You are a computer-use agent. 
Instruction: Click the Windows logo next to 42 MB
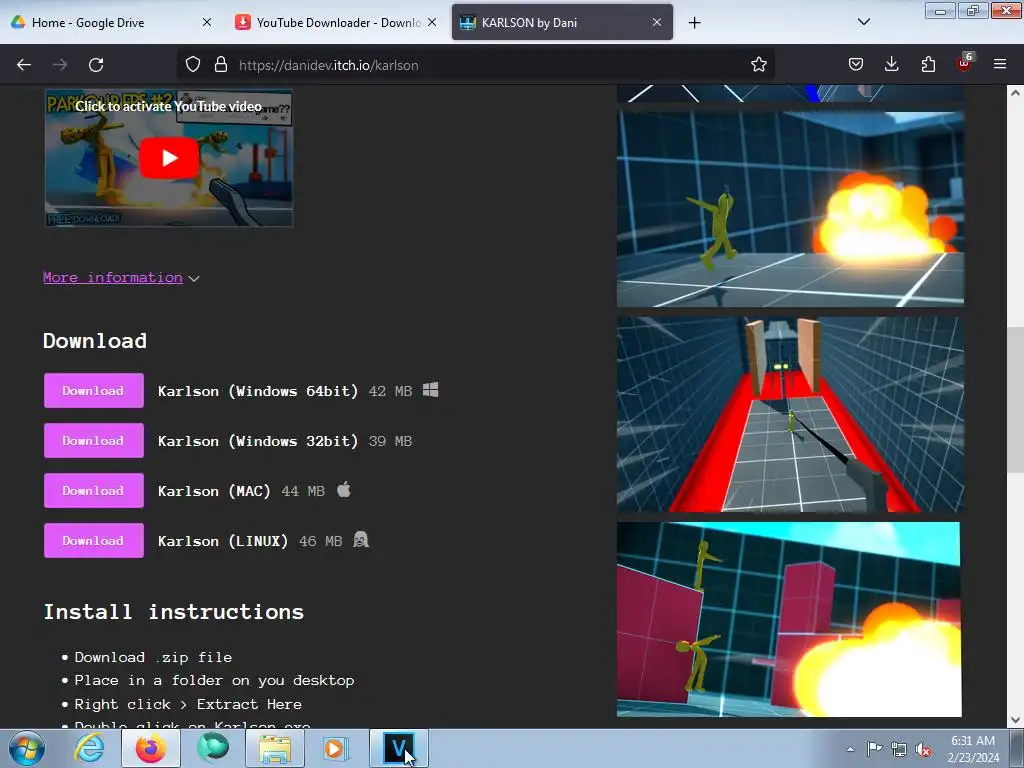tap(430, 391)
